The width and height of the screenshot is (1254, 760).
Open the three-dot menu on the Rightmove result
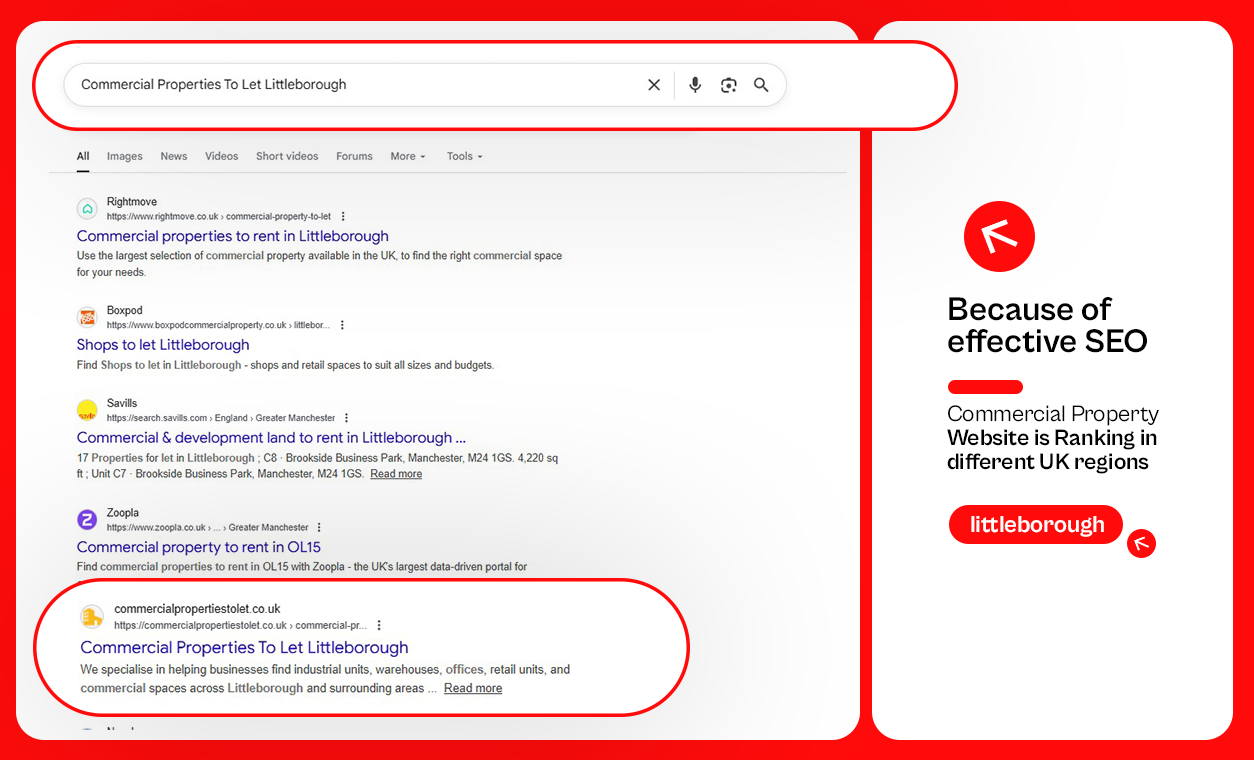[343, 216]
